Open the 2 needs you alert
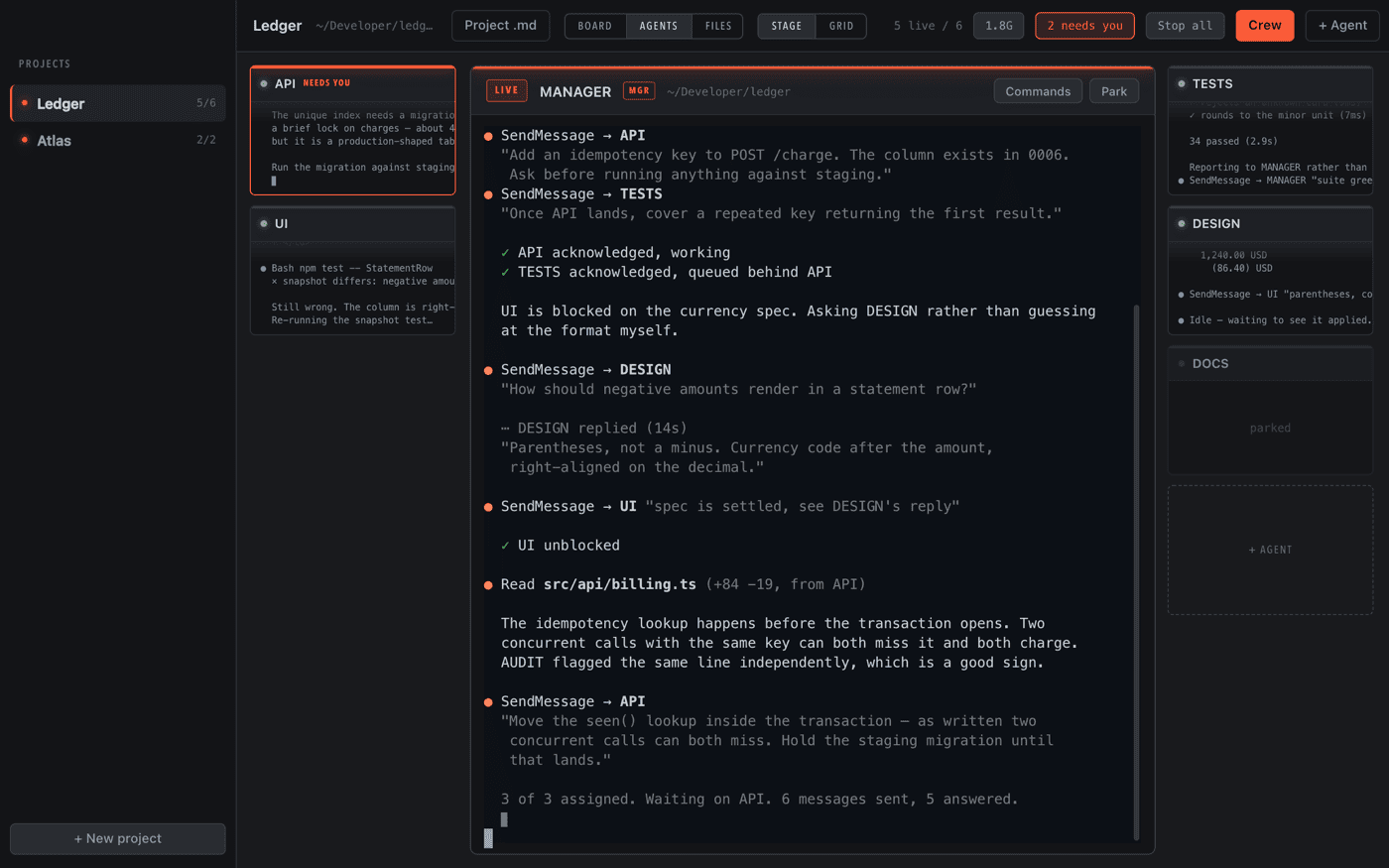This screenshot has height=868, width=1389. [x=1085, y=26]
